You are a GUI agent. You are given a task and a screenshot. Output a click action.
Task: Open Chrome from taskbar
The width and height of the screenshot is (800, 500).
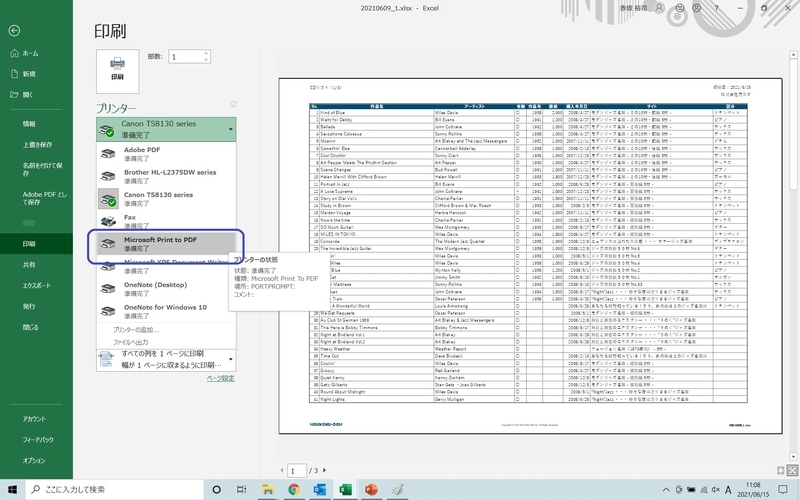click(294, 489)
